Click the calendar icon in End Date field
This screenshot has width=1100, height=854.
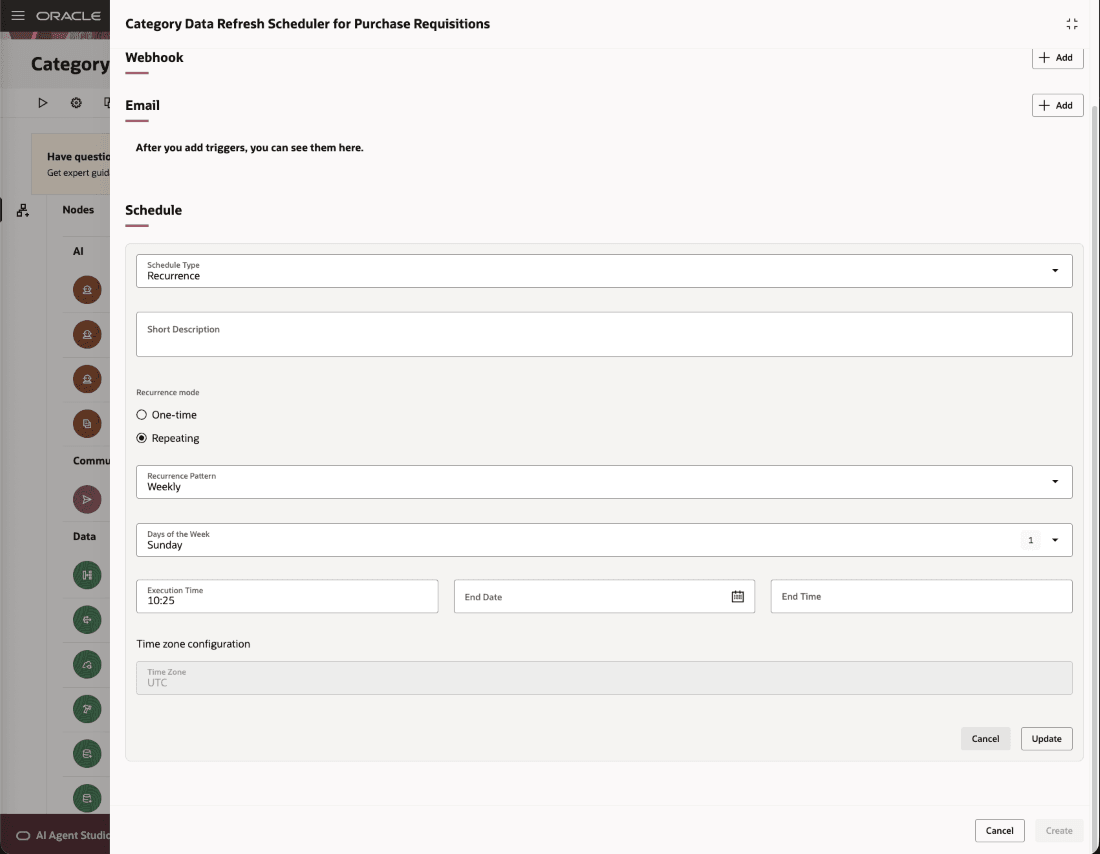point(738,596)
